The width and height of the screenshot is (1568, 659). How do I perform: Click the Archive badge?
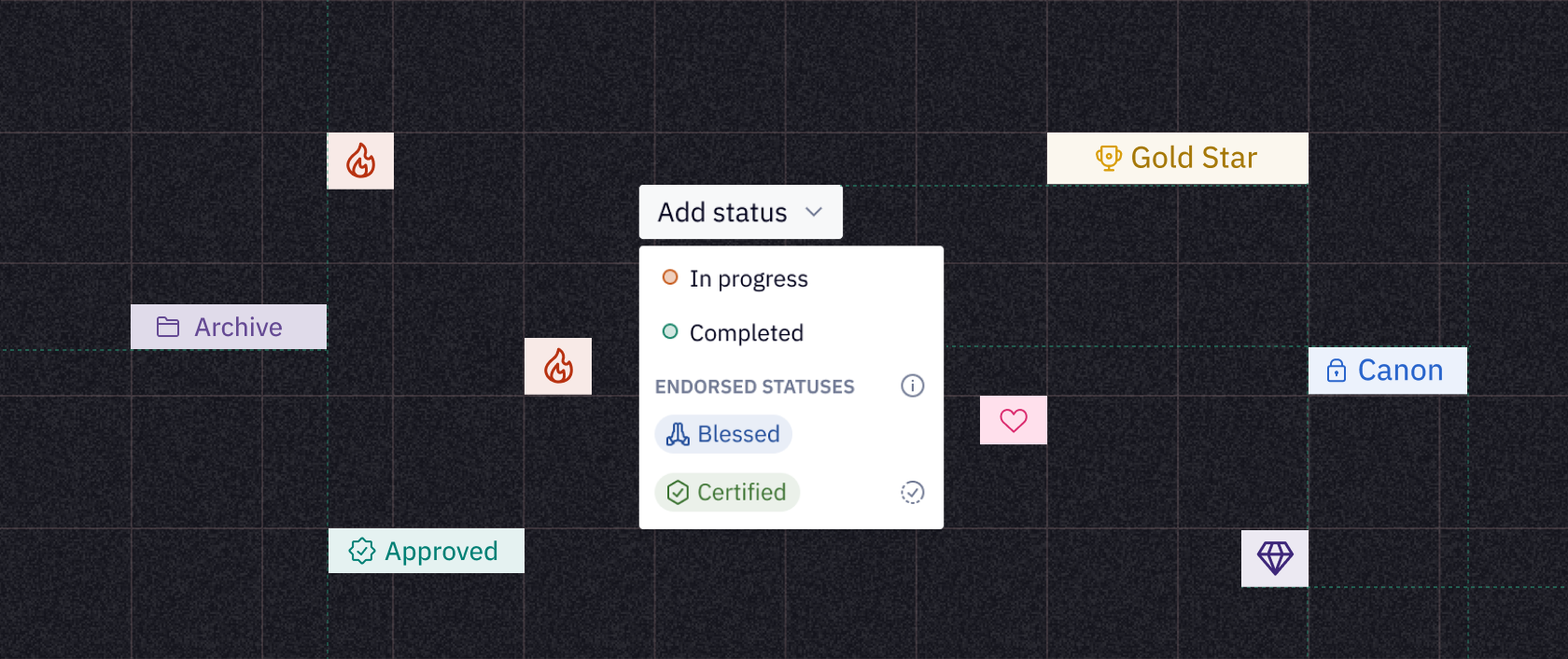click(229, 327)
